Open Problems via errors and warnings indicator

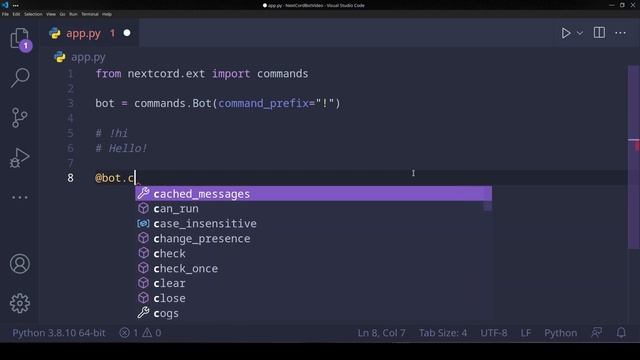coord(140,333)
